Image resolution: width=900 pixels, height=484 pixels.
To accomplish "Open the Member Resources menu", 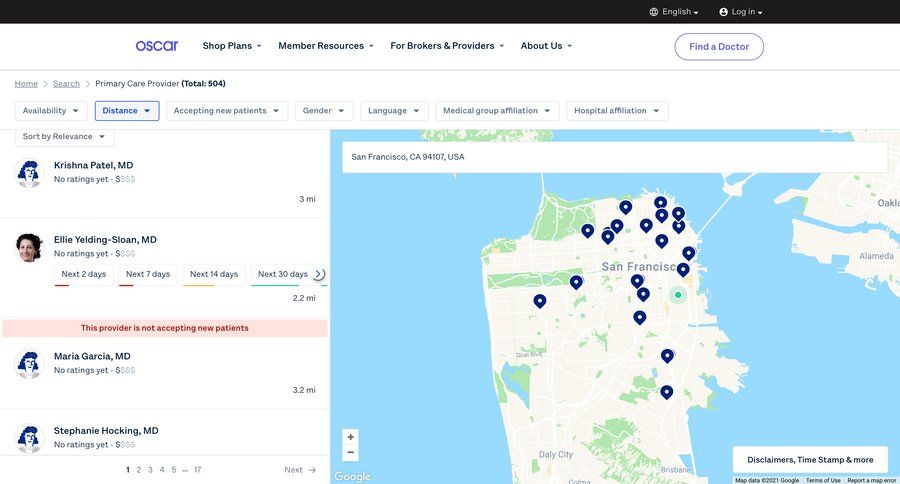I will [x=326, y=46].
